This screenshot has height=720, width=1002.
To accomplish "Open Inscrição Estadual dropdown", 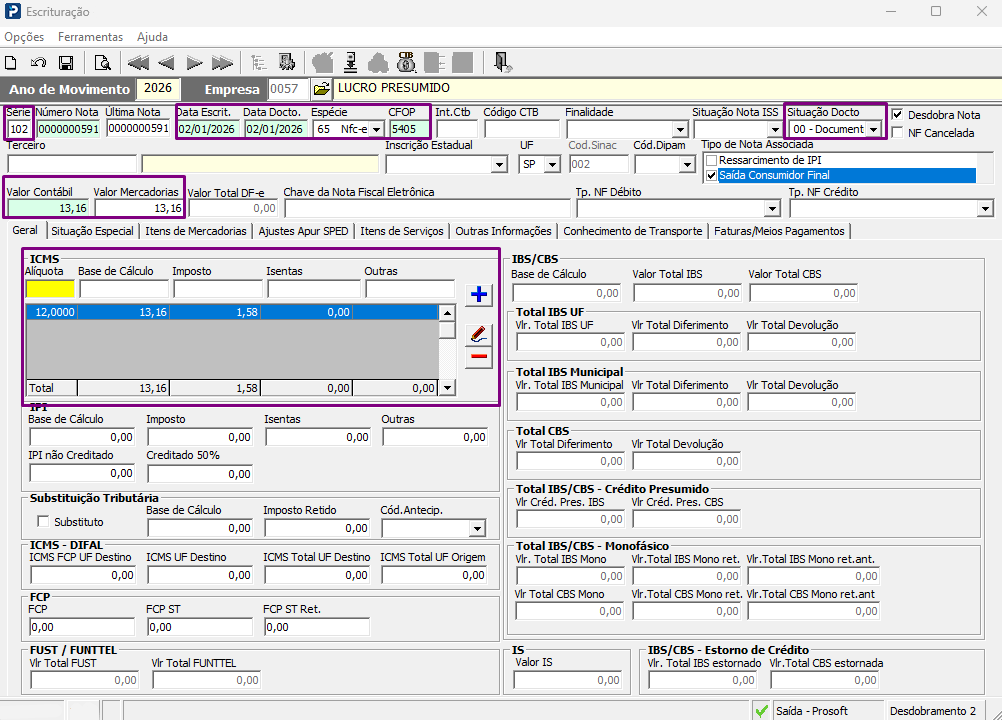I will (x=500, y=165).
